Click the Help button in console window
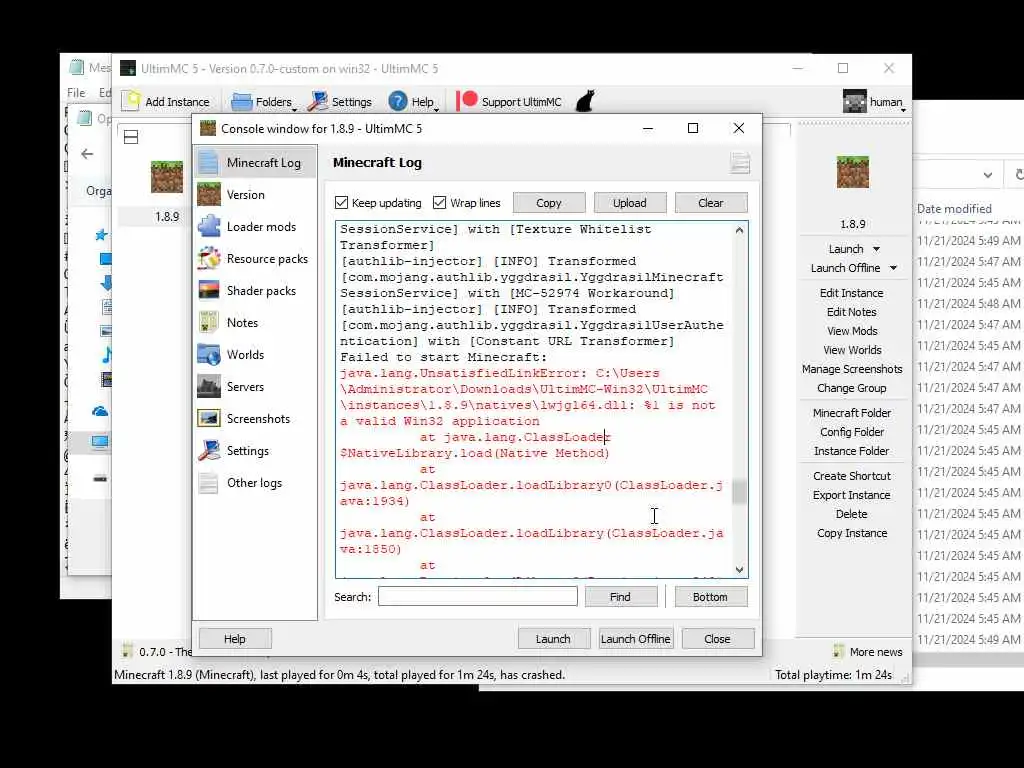The width and height of the screenshot is (1024, 768). (234, 639)
